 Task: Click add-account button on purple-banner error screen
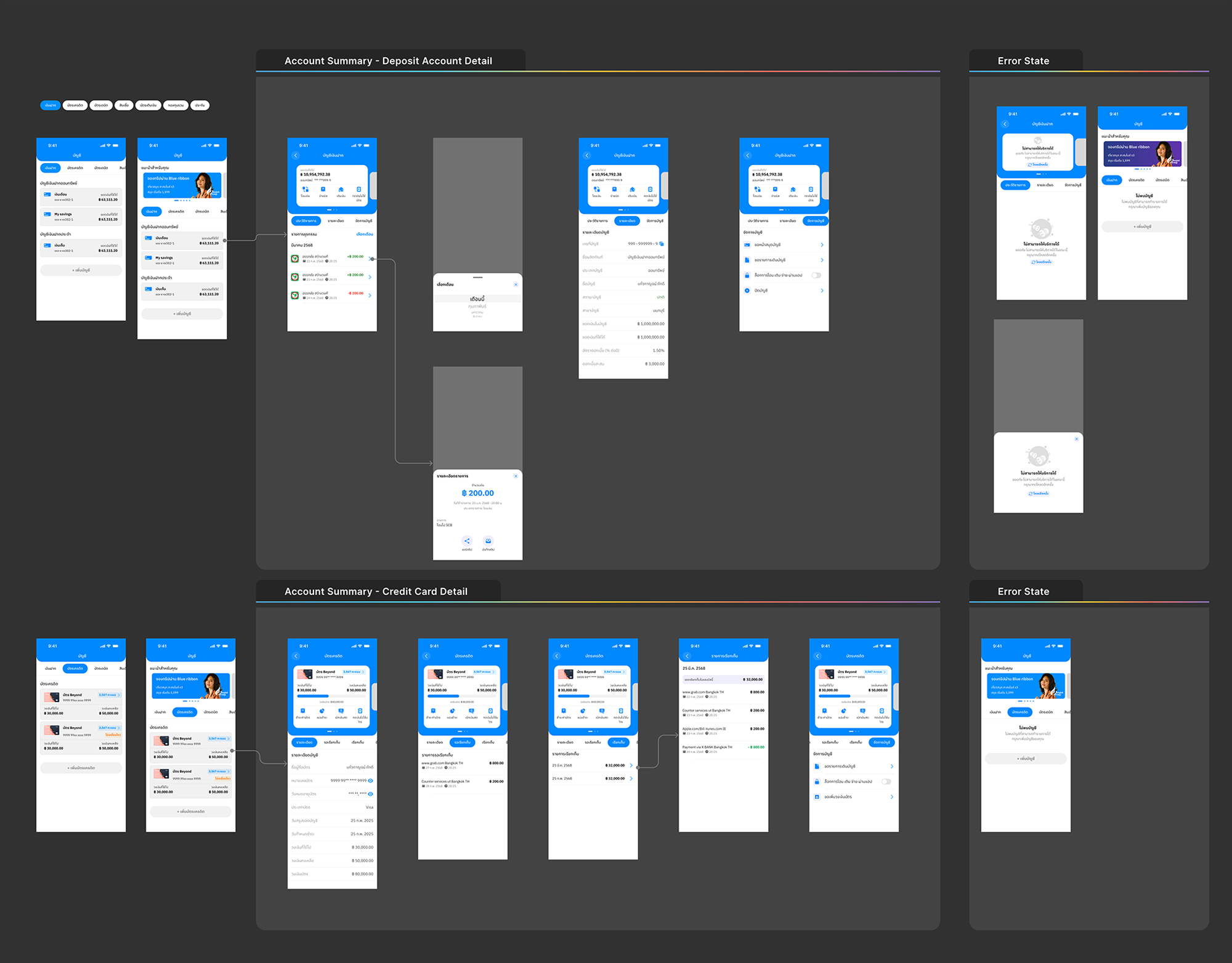pos(1142,227)
